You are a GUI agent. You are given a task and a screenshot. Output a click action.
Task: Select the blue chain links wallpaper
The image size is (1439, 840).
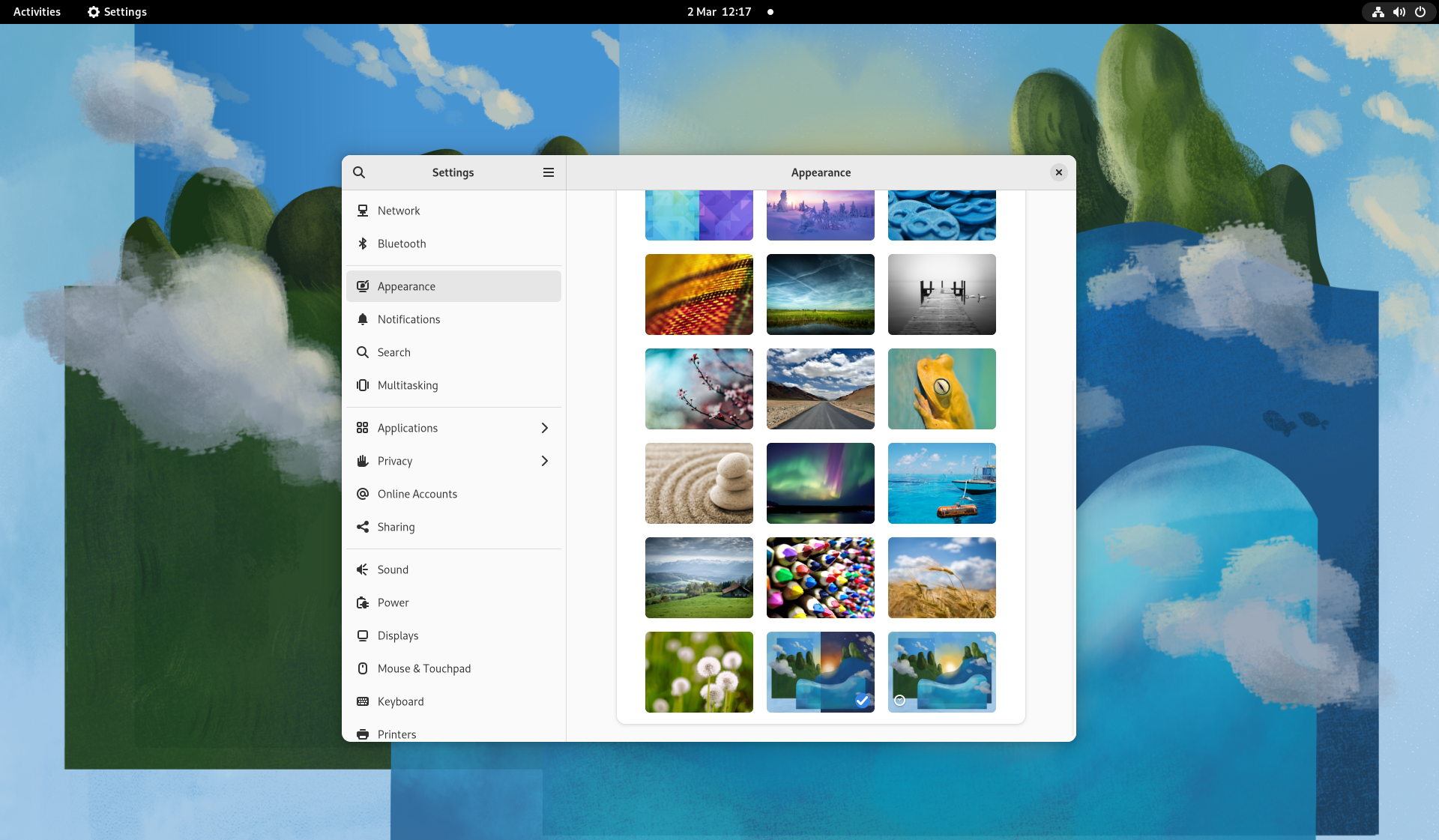pyautogui.click(x=942, y=215)
